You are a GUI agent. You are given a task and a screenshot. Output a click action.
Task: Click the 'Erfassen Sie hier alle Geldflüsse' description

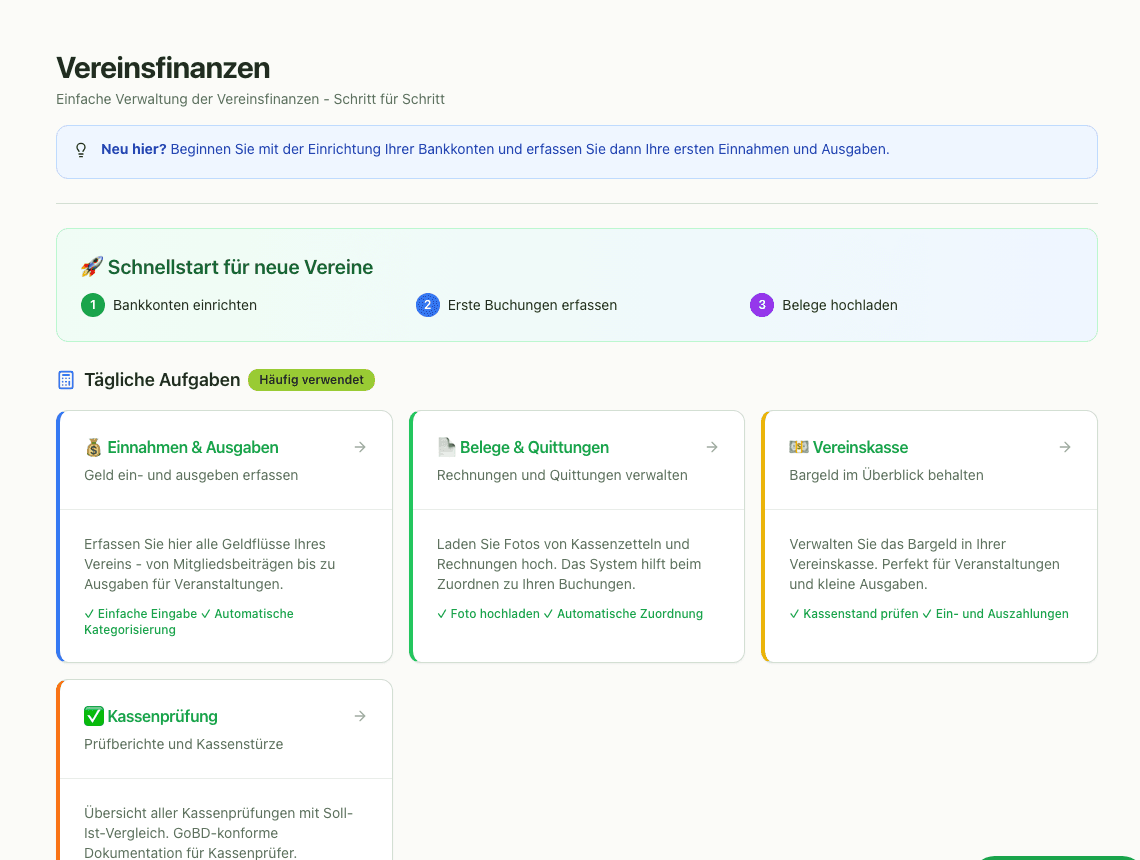click(209, 564)
